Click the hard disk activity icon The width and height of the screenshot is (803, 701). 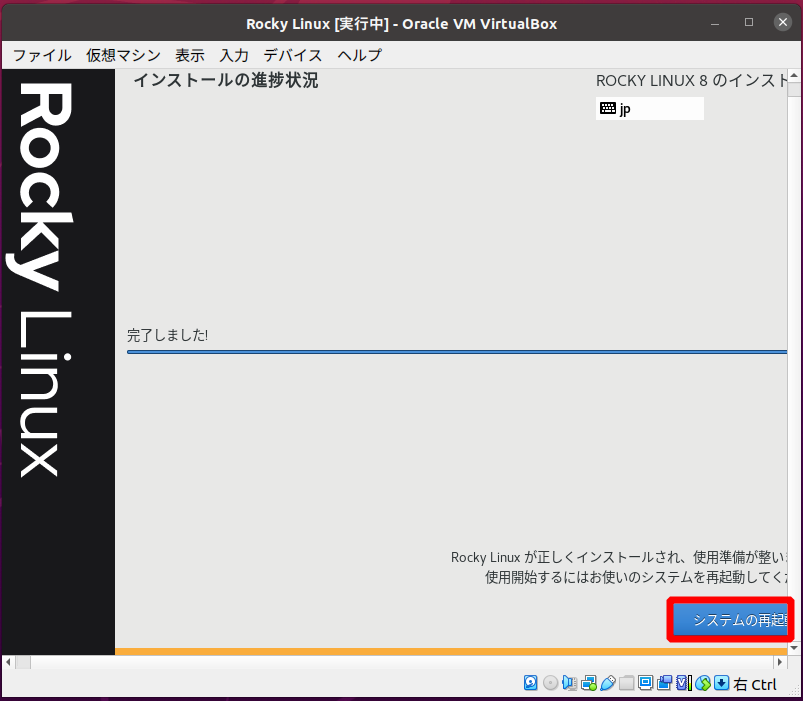(x=531, y=683)
